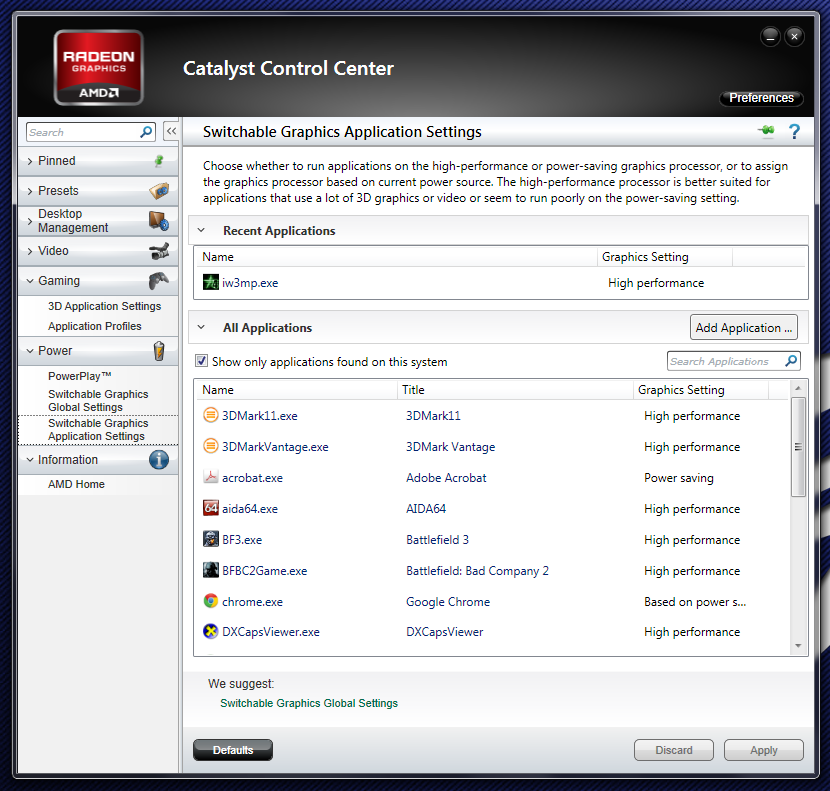Collapse the Information section
The height and width of the screenshot is (791, 830).
pyautogui.click(x=30, y=460)
